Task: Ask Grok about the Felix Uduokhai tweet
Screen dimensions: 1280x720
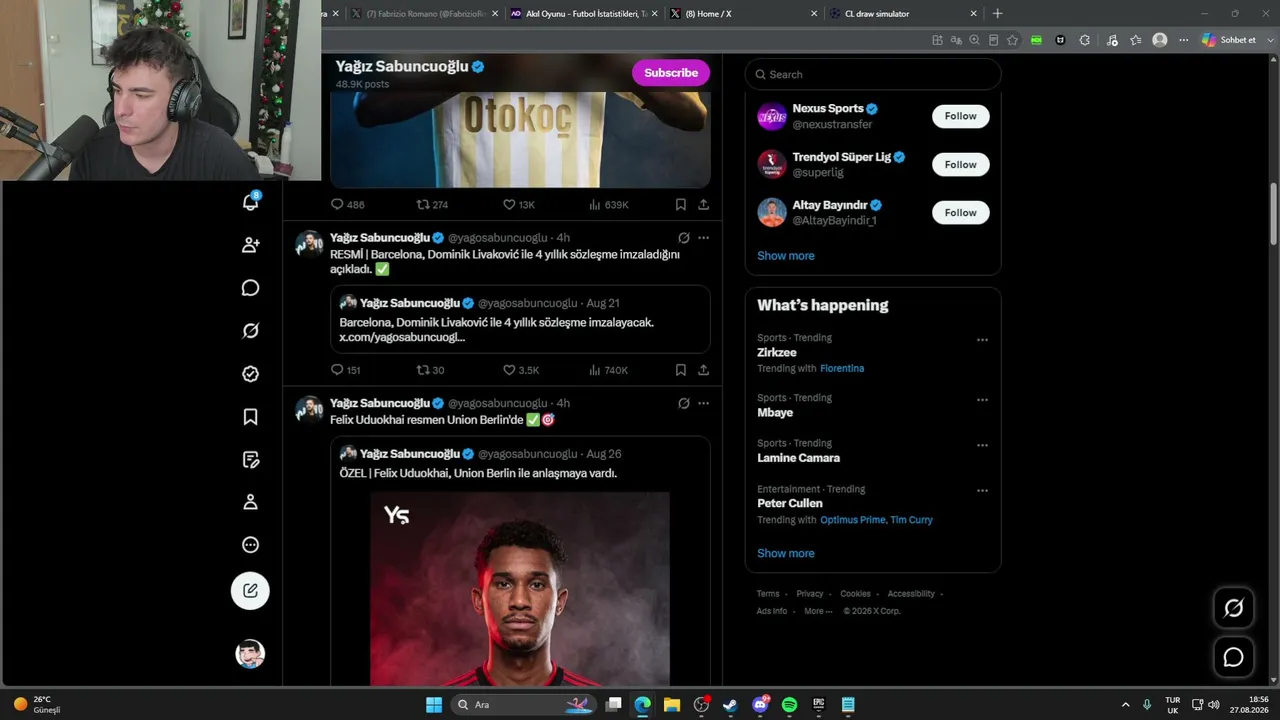Action: pos(684,403)
